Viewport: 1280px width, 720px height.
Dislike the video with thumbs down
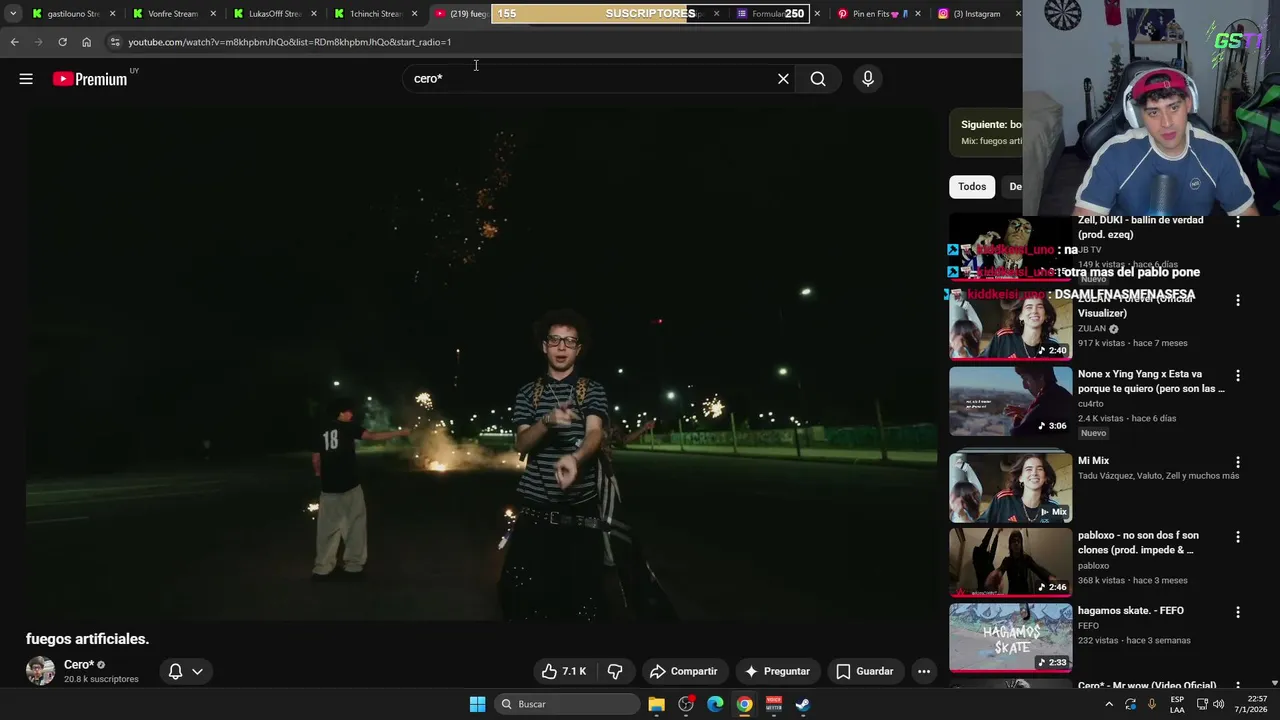coord(615,671)
